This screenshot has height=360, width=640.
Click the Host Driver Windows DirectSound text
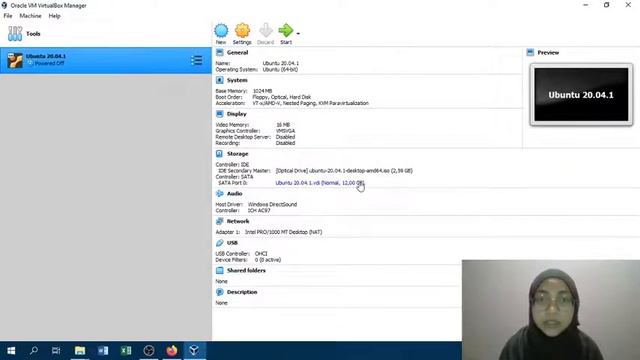point(272,204)
